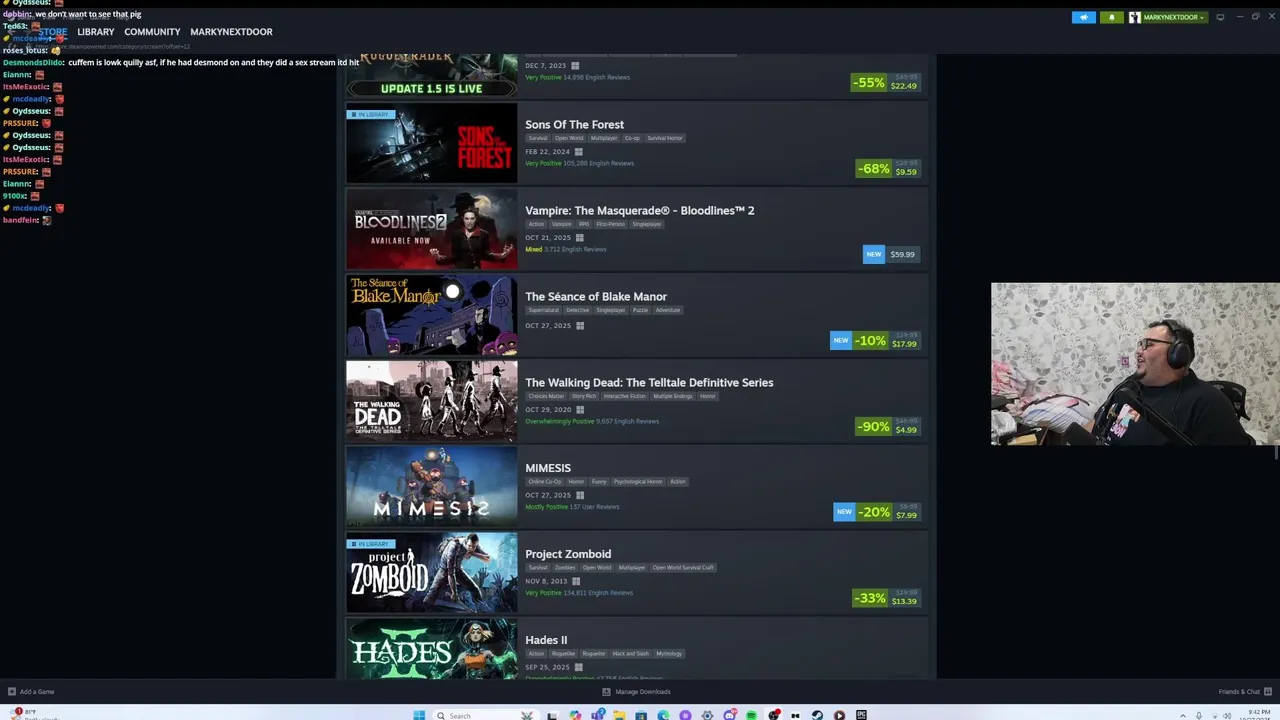This screenshot has width=1280, height=720.
Task: Select the Windows platform icon for Blake Manor
Action: click(579, 326)
